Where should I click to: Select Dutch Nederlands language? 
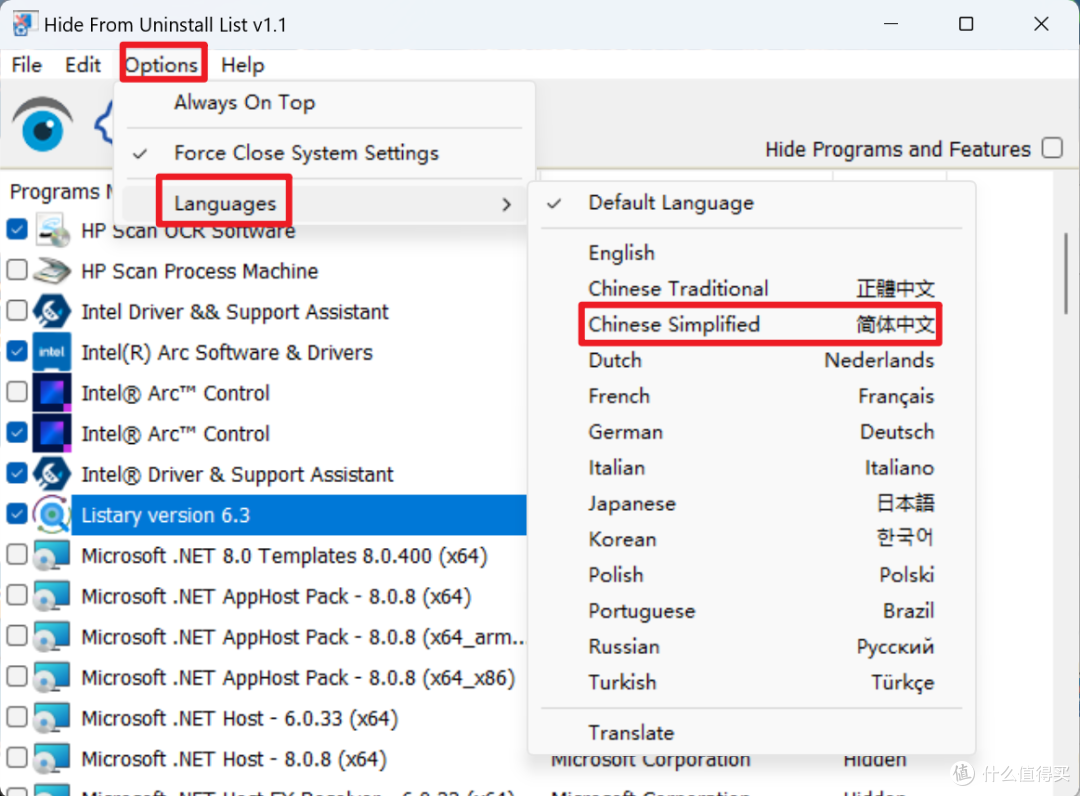752,359
